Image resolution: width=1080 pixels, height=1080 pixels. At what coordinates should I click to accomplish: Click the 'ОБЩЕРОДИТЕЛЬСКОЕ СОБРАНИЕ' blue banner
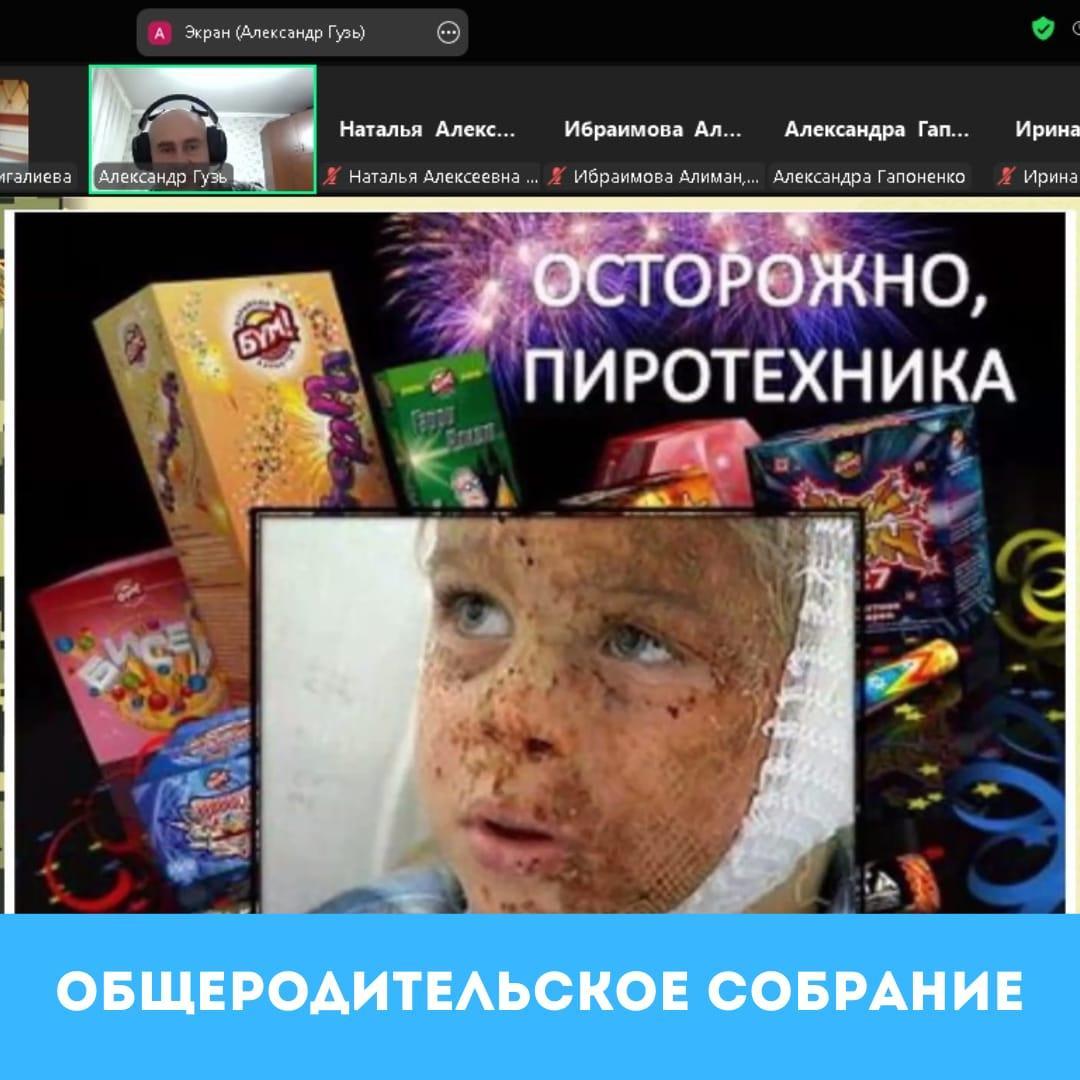pos(540,990)
